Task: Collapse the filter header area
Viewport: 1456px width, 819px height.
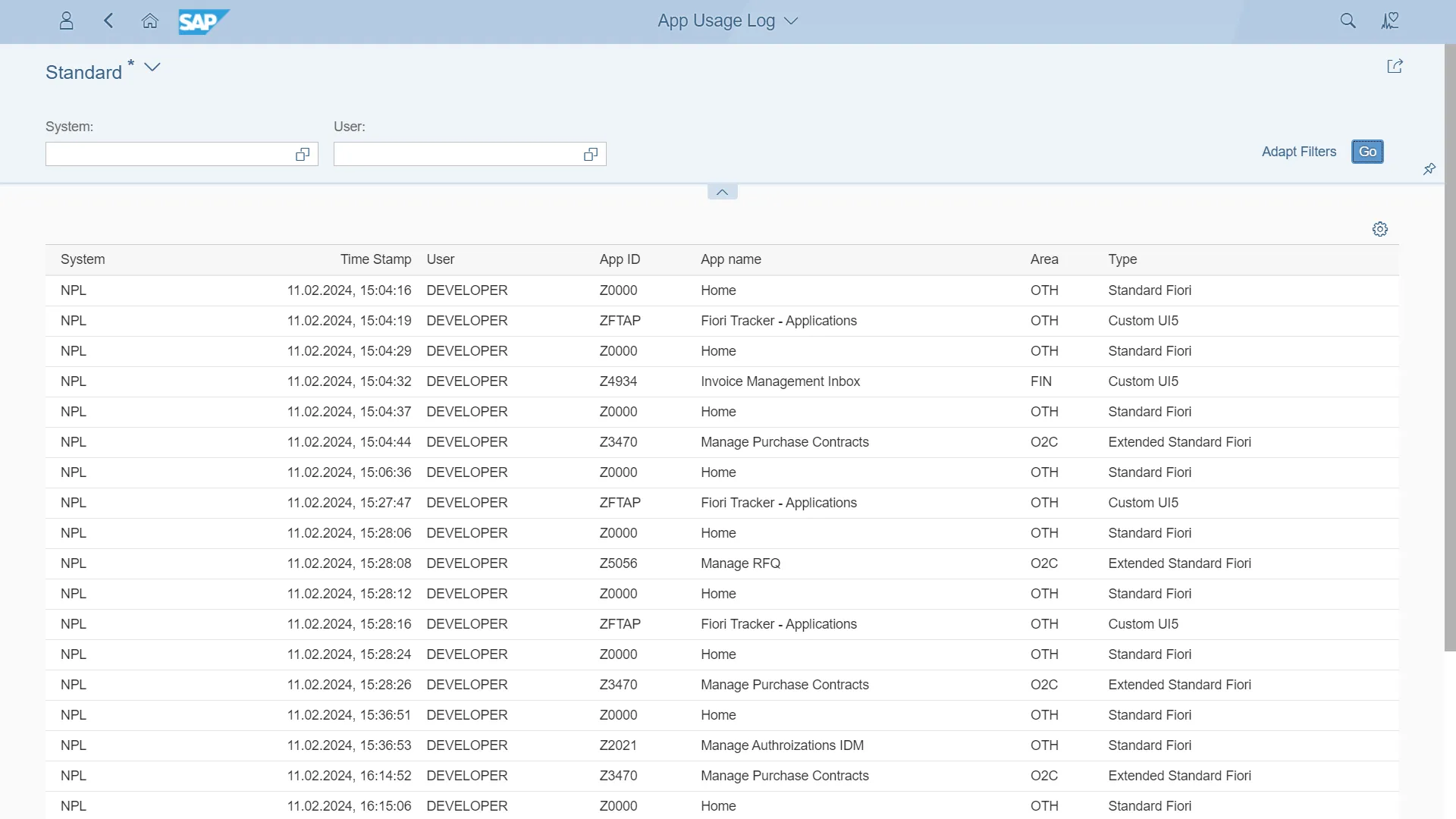Action: (722, 192)
